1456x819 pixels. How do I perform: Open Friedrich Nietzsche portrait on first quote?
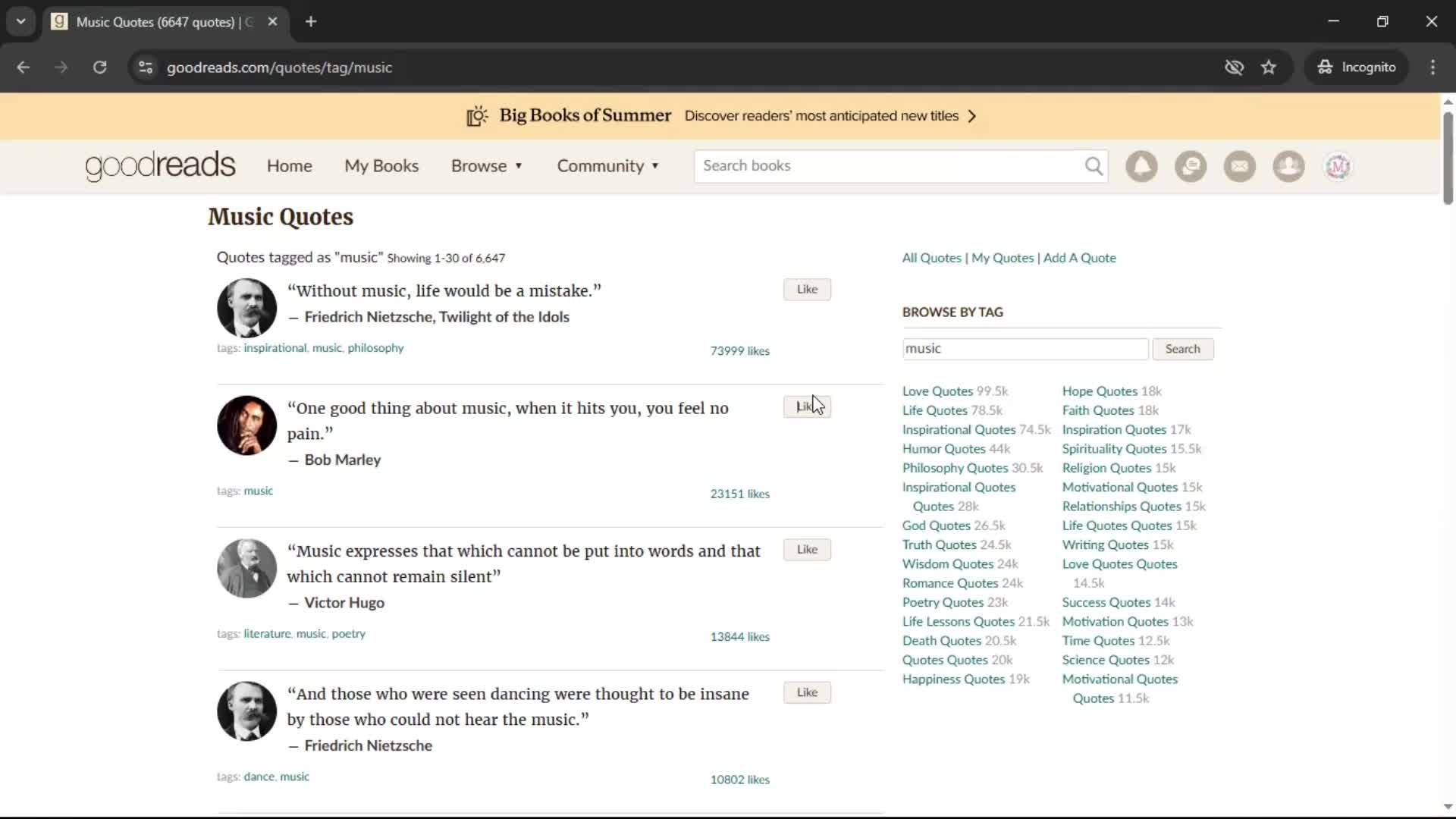click(246, 308)
